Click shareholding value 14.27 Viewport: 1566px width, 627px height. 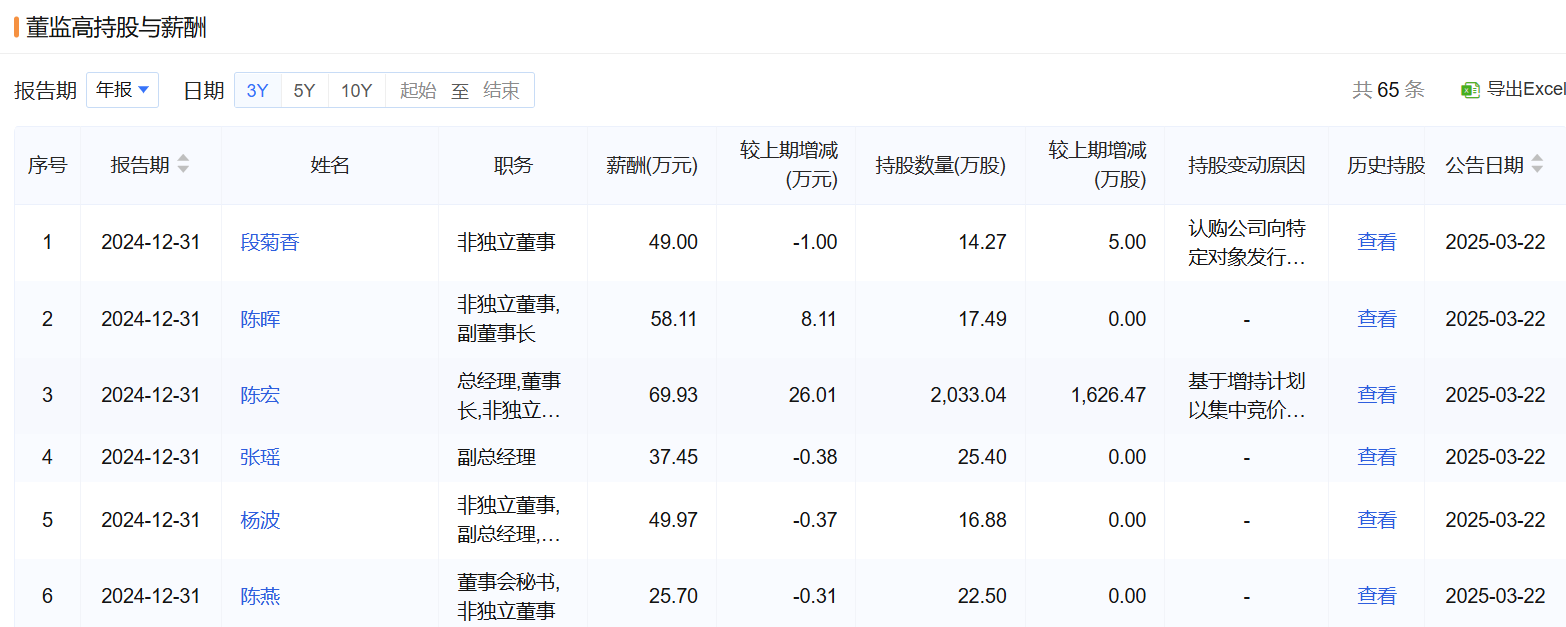[981, 242]
